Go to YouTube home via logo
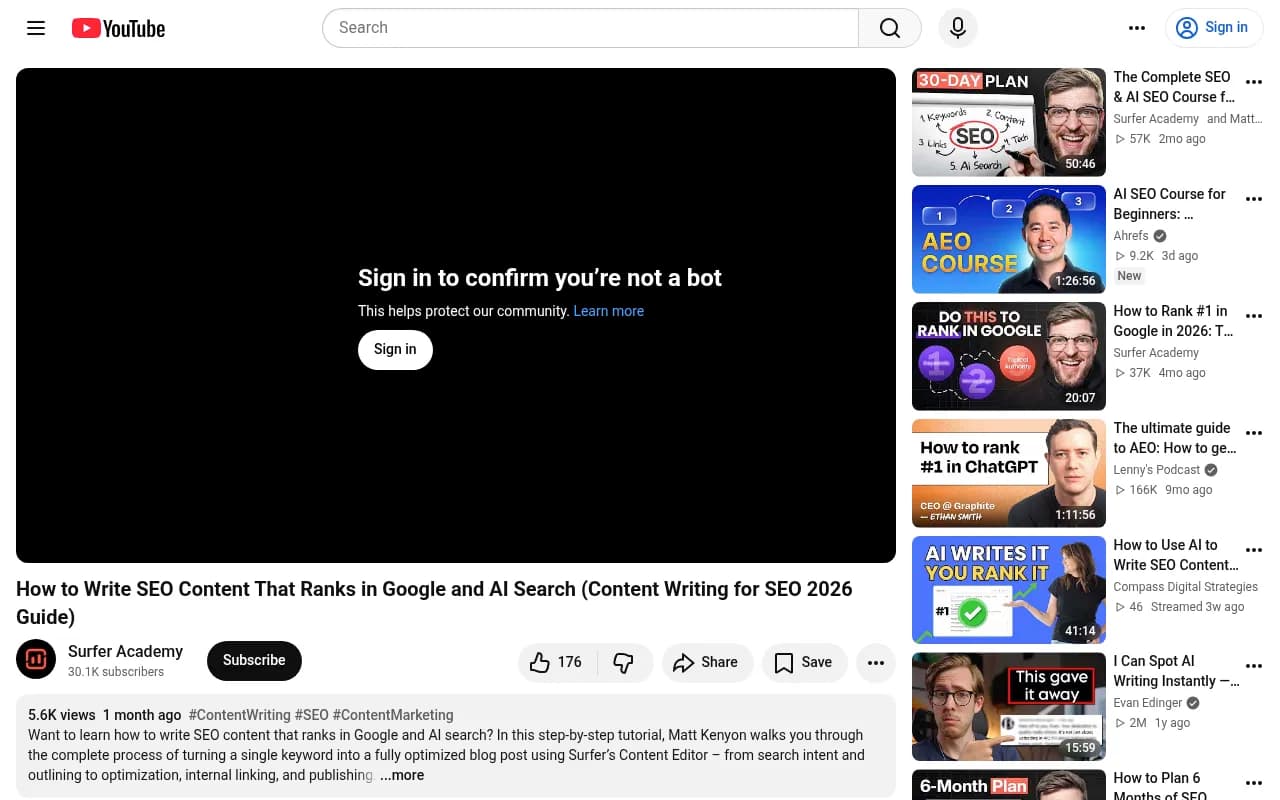Image resolution: width=1280 pixels, height=800 pixels. click(118, 28)
